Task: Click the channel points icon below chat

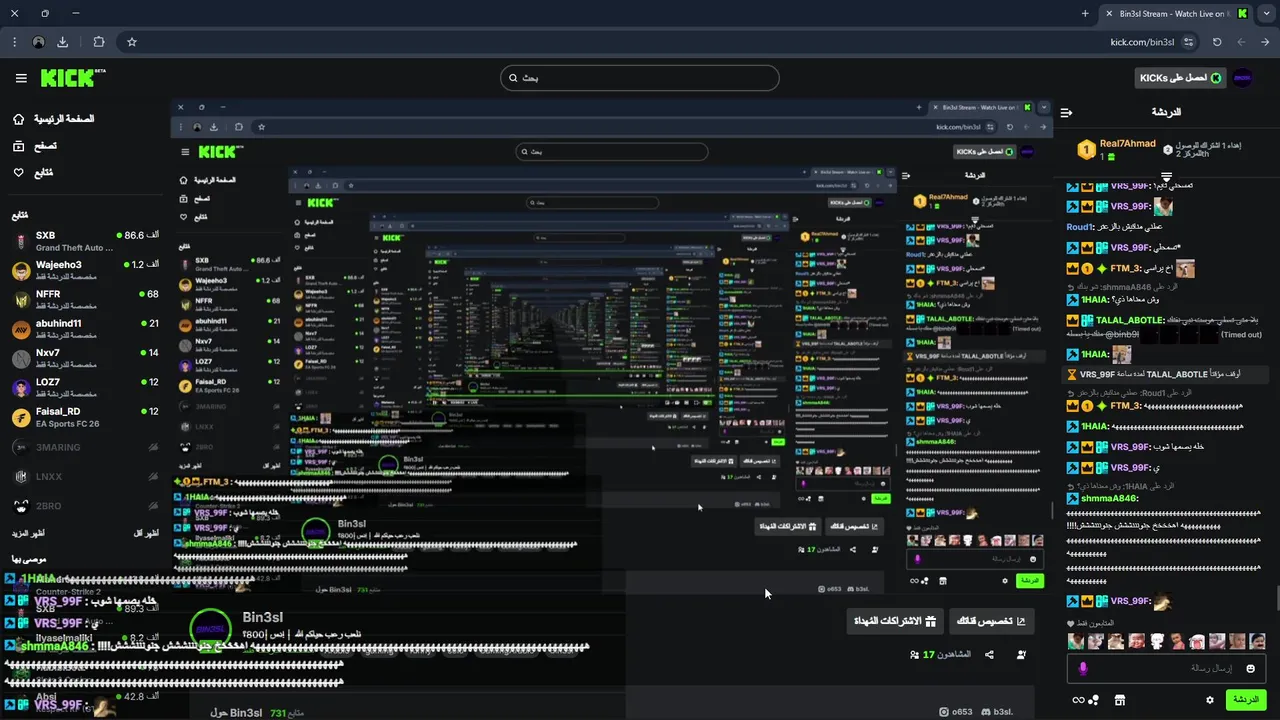Action: [x=1085, y=700]
